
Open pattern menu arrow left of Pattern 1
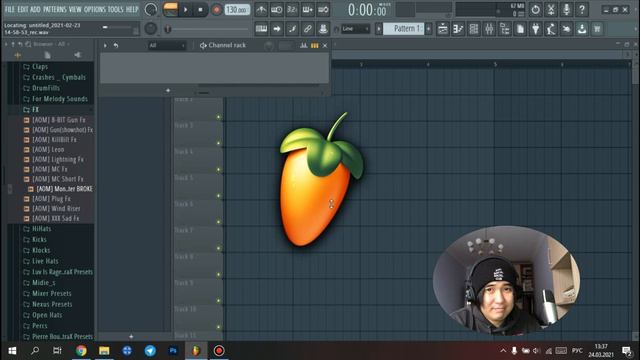(379, 29)
